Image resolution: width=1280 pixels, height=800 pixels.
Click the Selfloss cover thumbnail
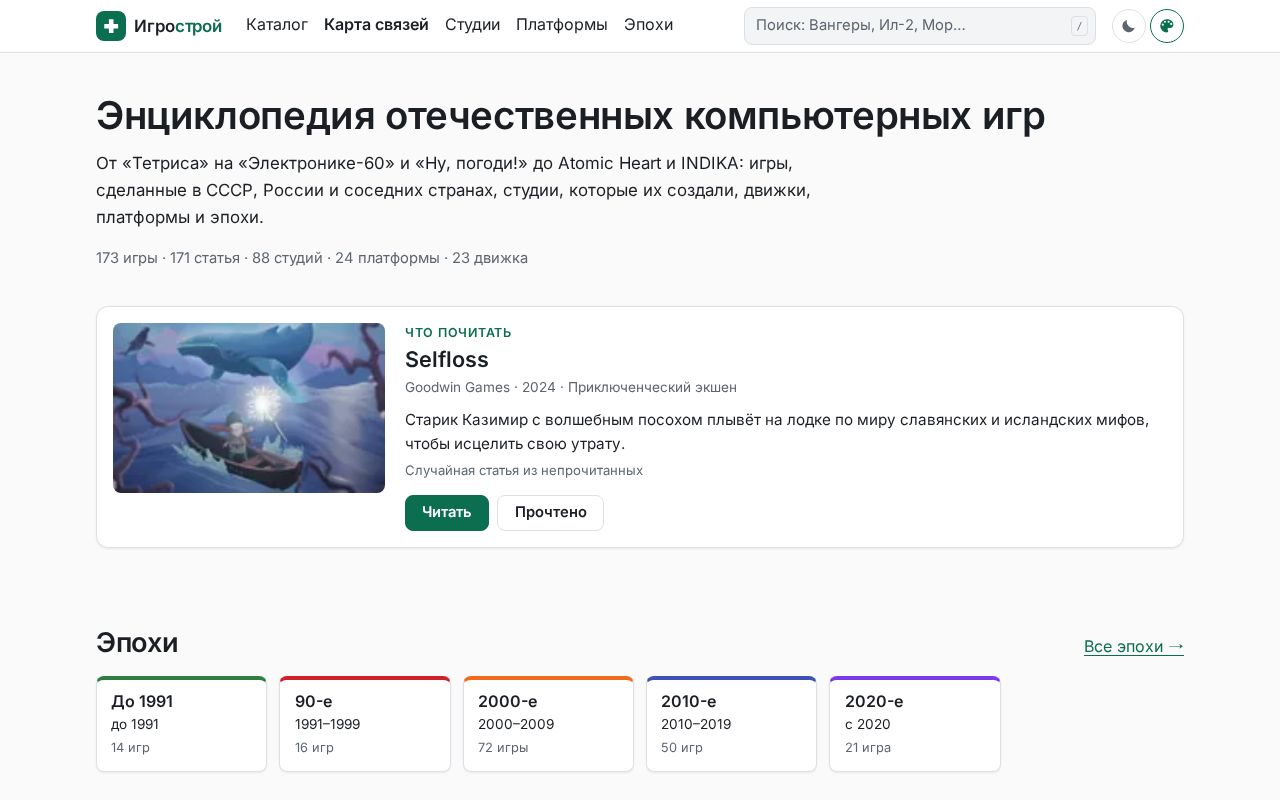249,408
